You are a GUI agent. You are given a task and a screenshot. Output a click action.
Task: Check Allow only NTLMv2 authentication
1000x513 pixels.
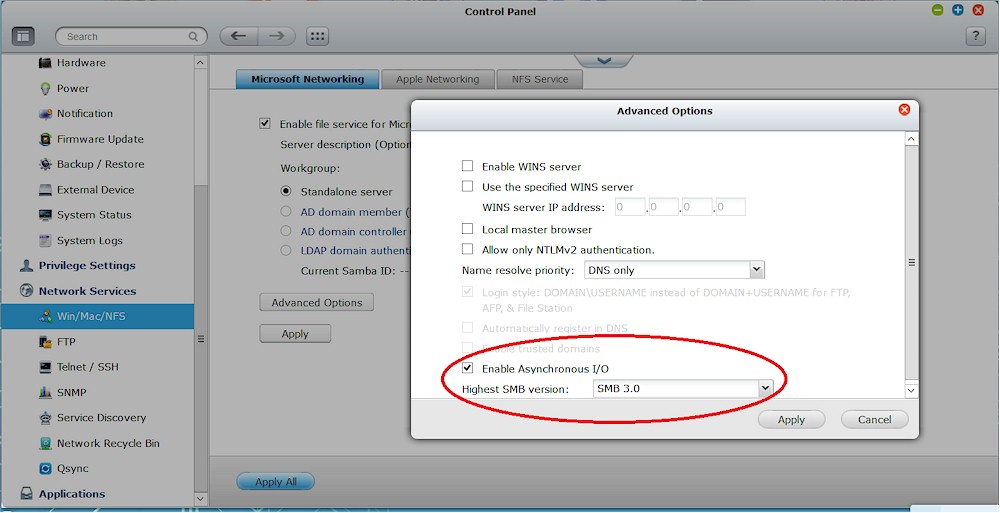(x=467, y=249)
